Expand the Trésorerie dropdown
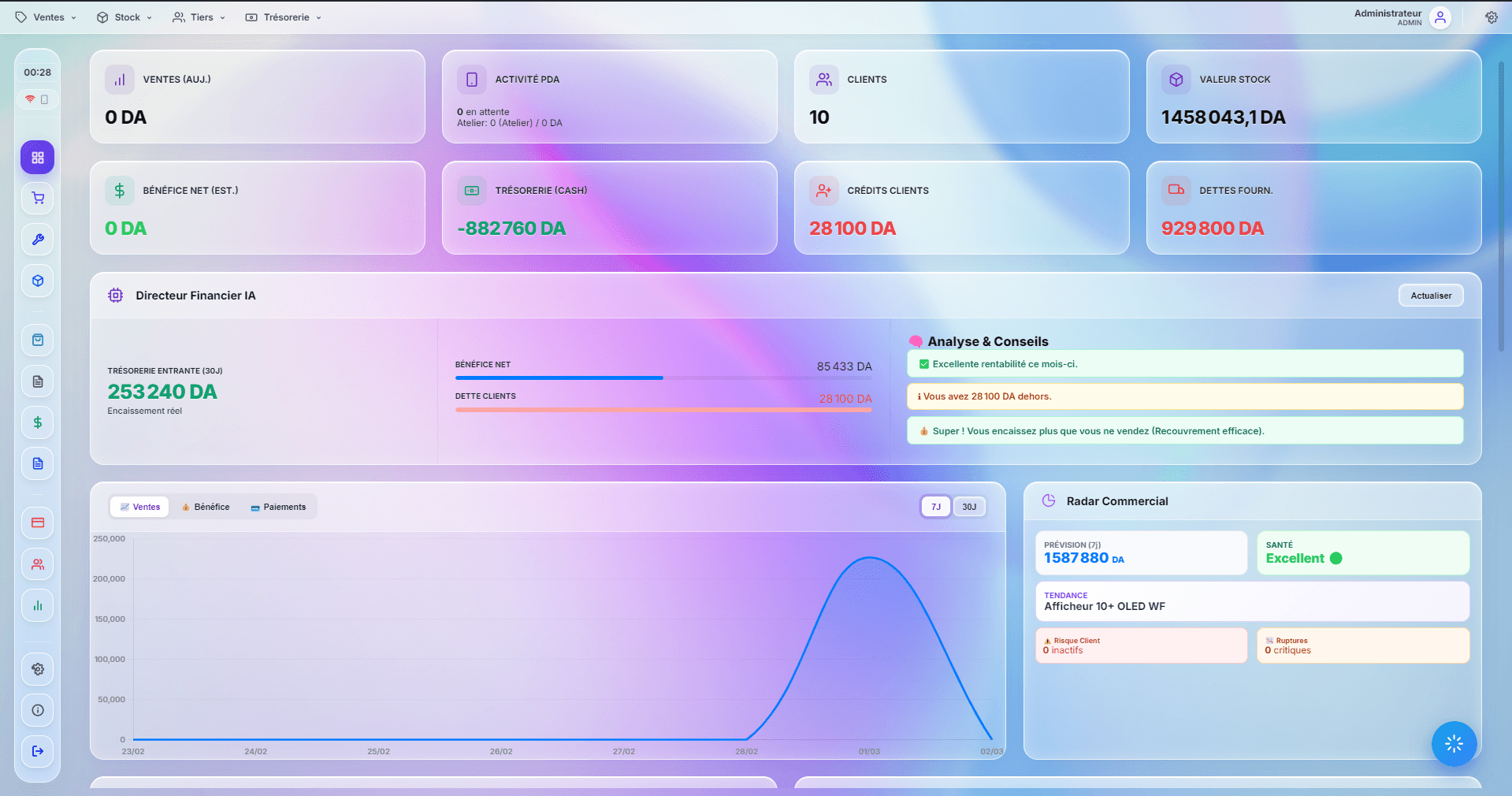The width and height of the screenshot is (1512, 796). [283, 17]
